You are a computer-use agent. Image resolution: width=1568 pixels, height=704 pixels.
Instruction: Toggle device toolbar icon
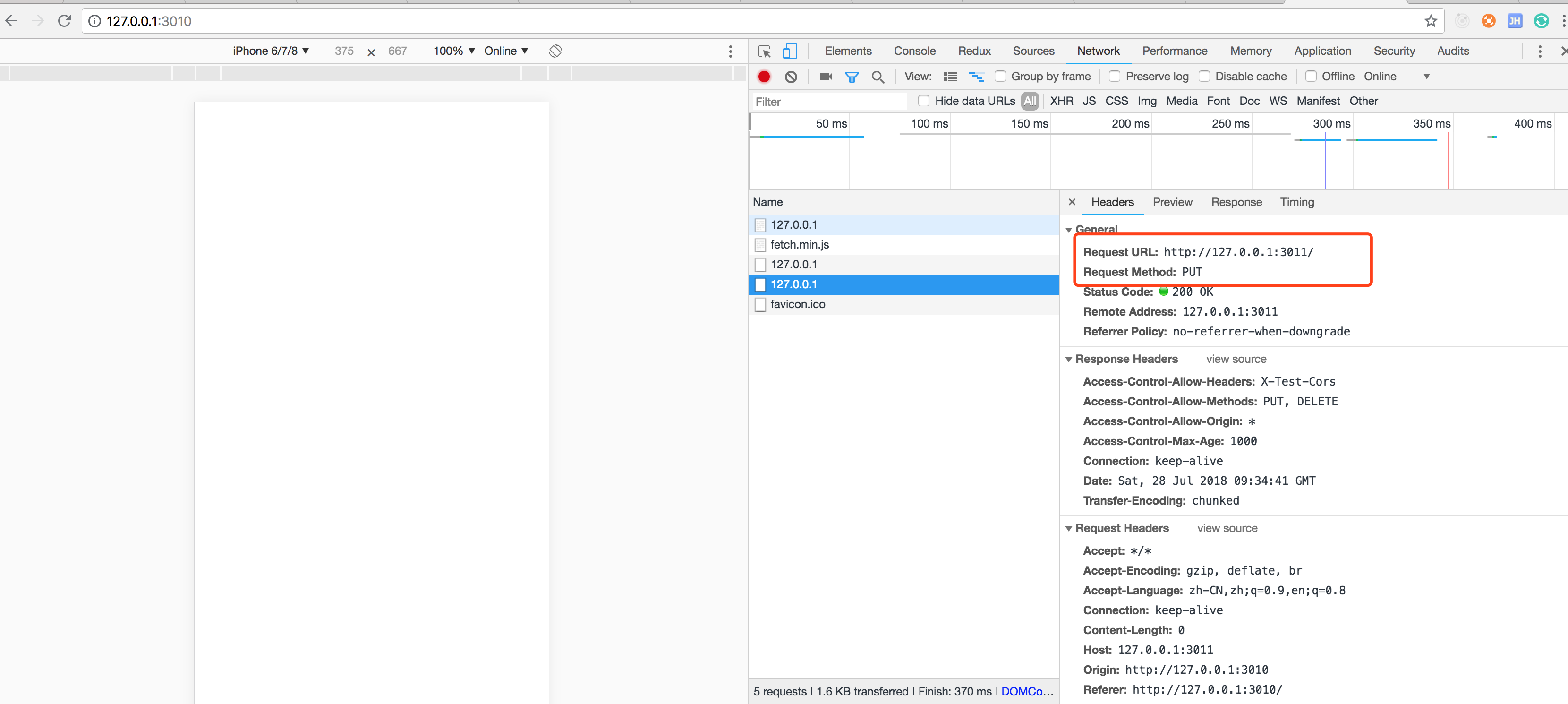click(x=790, y=51)
